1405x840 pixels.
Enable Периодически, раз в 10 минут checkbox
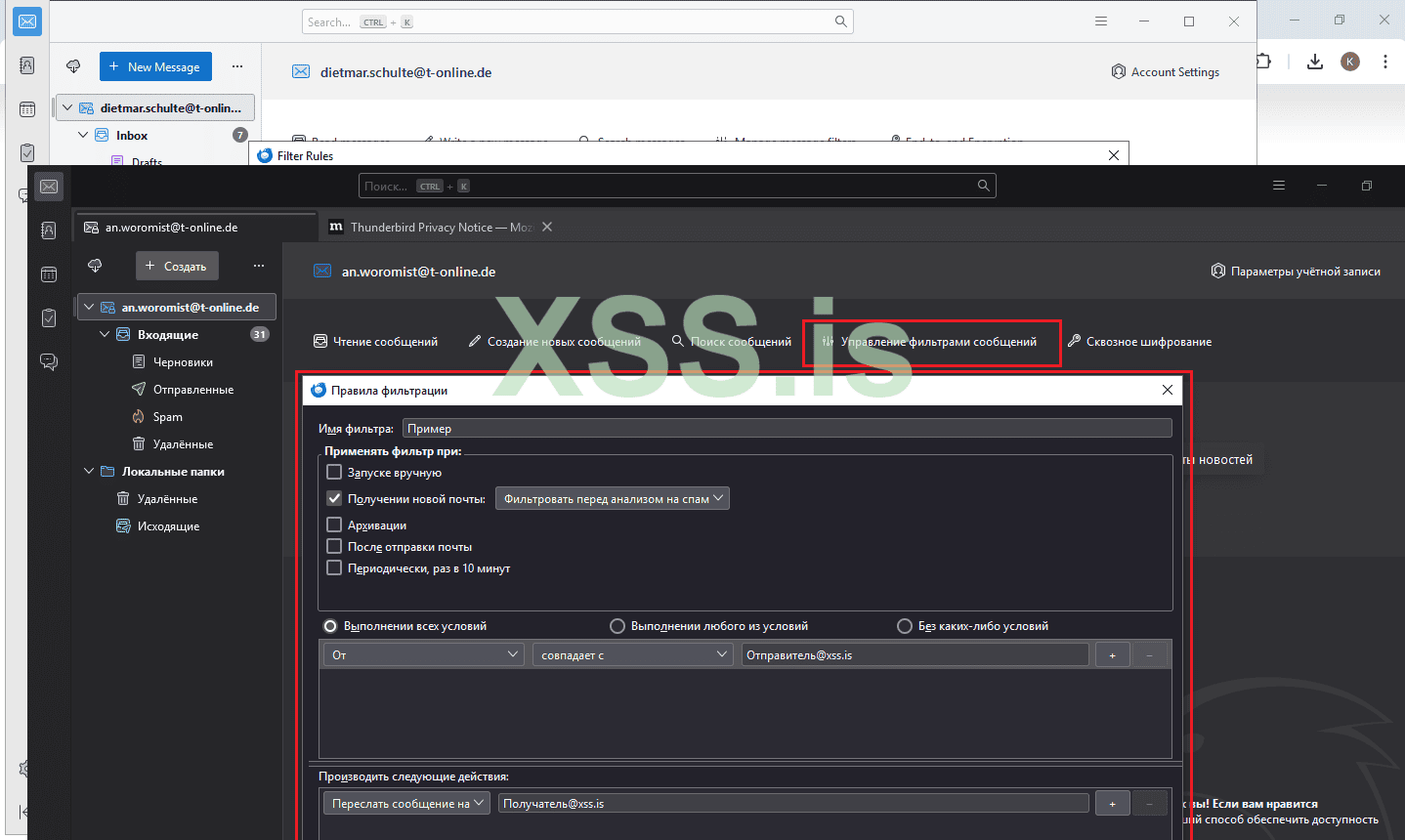click(334, 567)
